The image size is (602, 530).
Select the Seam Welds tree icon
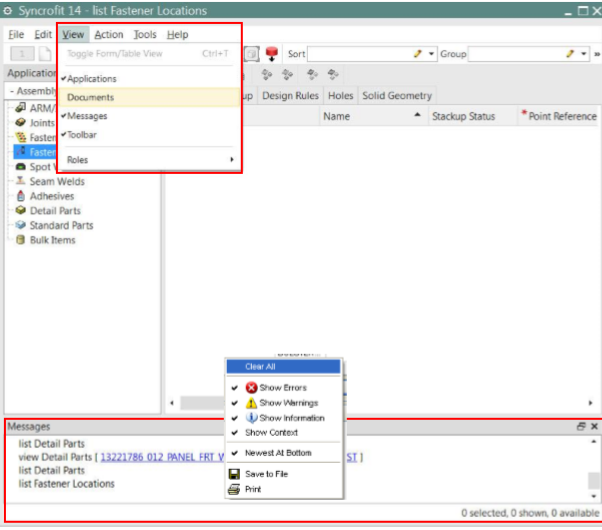click(x=20, y=181)
